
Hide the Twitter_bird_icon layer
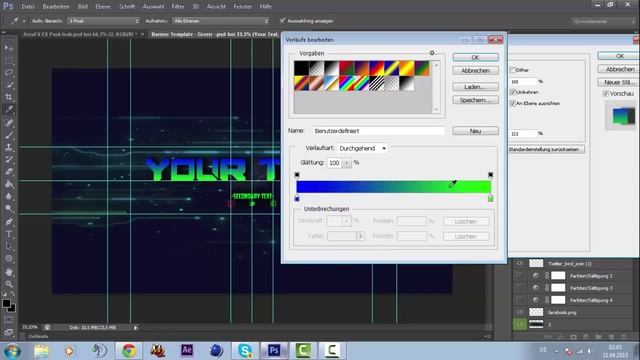coord(520,263)
